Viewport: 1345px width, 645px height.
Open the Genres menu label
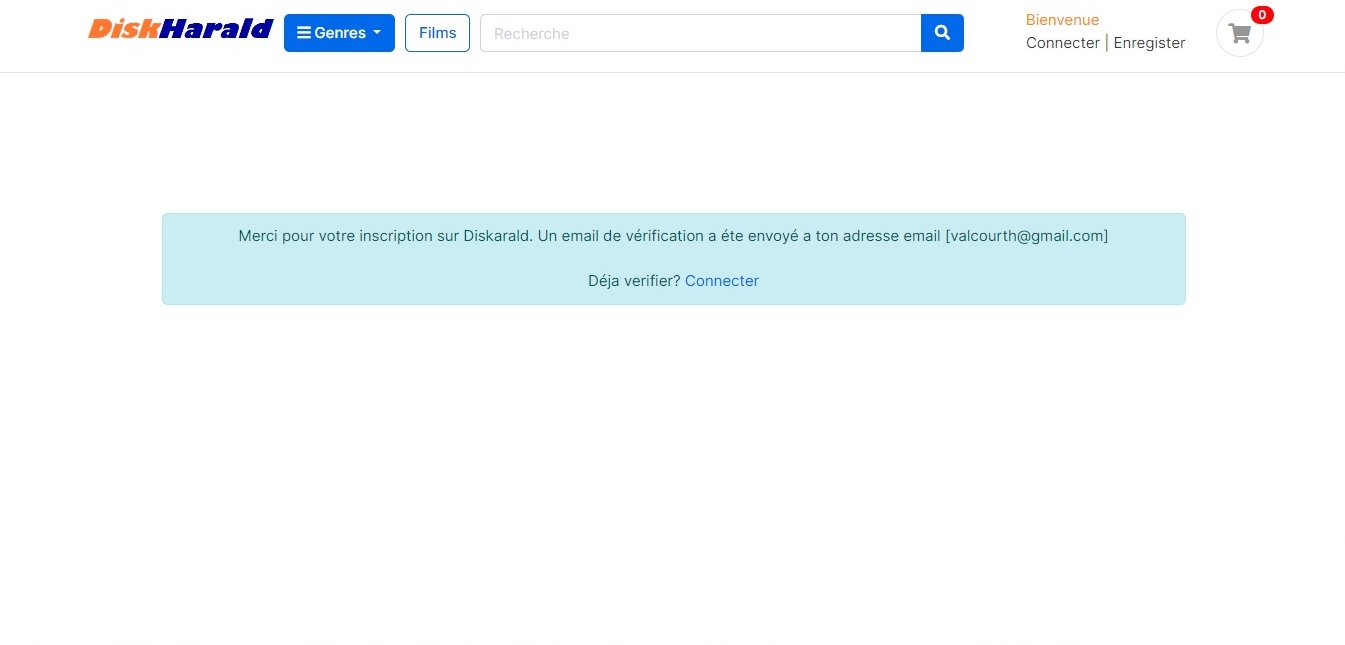[340, 33]
